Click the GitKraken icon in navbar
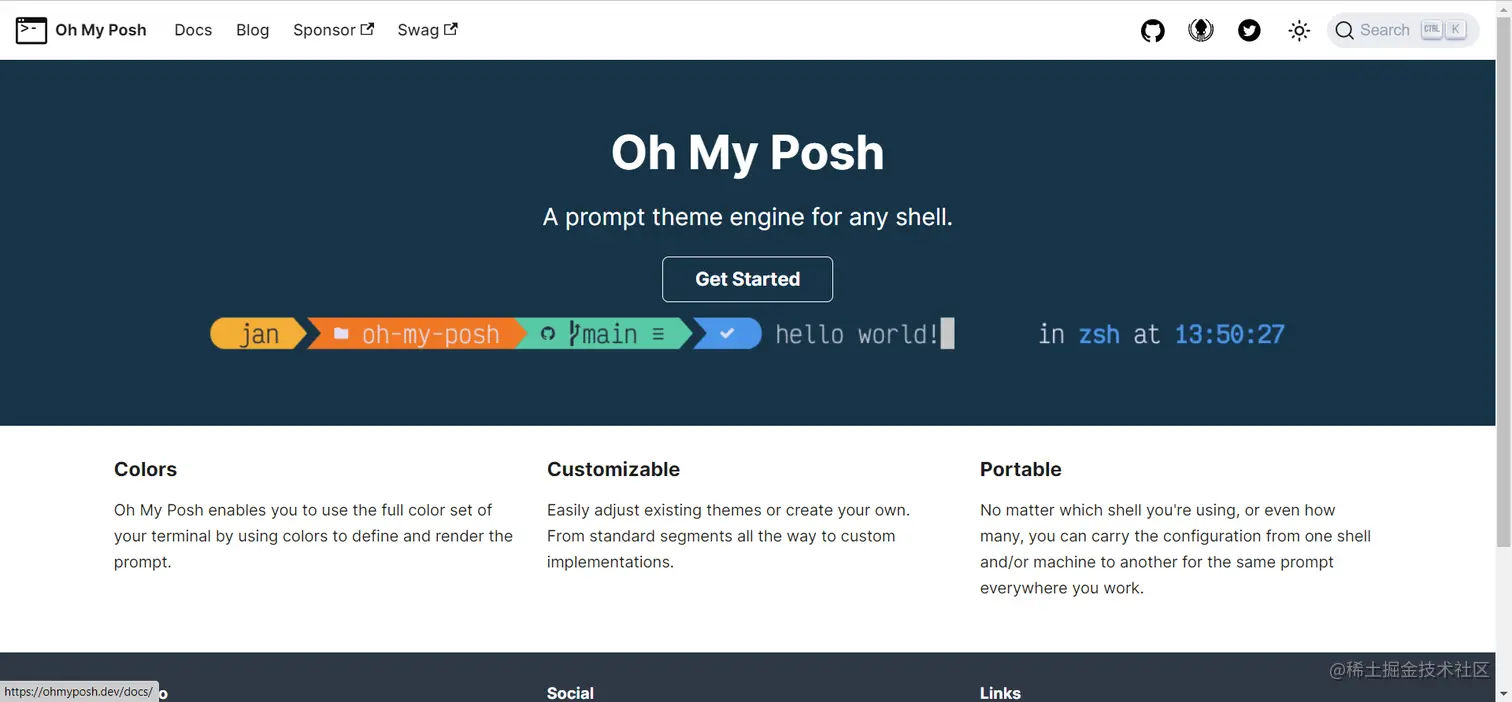The width and height of the screenshot is (1512, 702). 1201,31
